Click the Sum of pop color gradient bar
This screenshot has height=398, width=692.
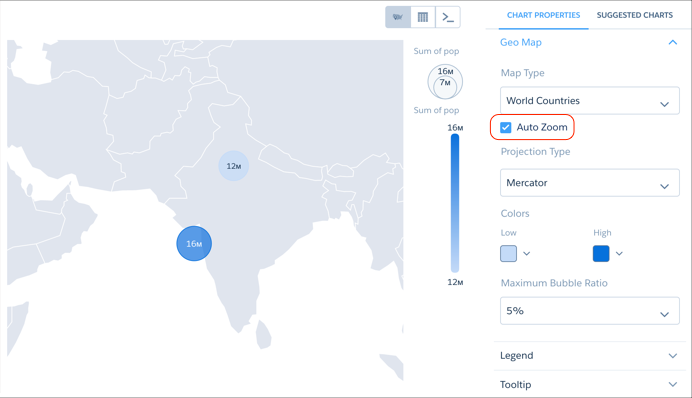[x=455, y=203]
